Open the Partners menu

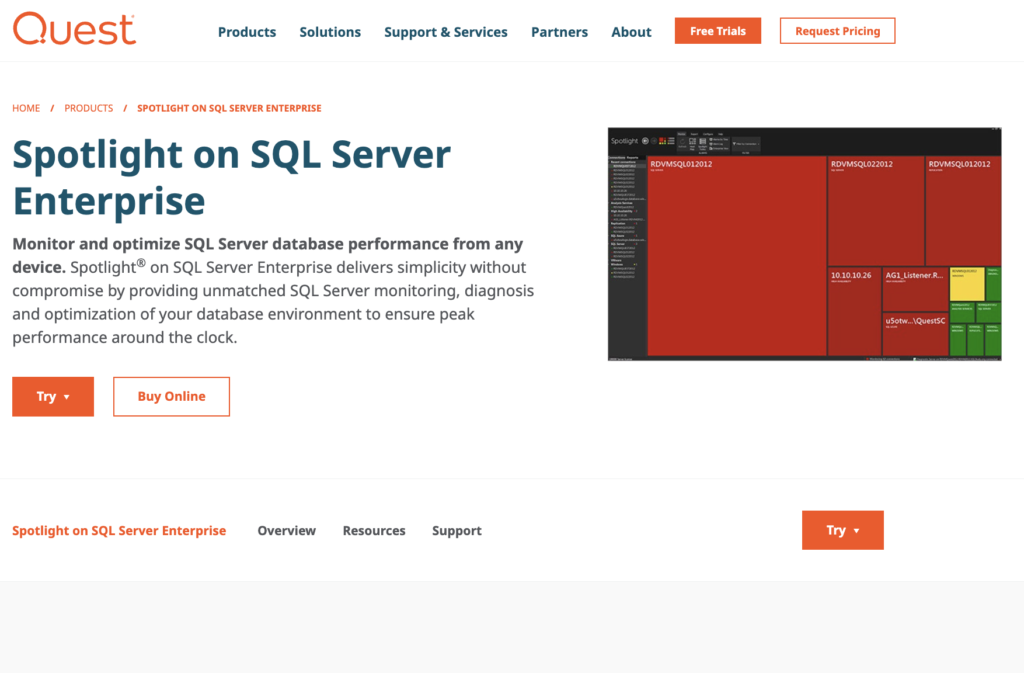[x=559, y=32]
